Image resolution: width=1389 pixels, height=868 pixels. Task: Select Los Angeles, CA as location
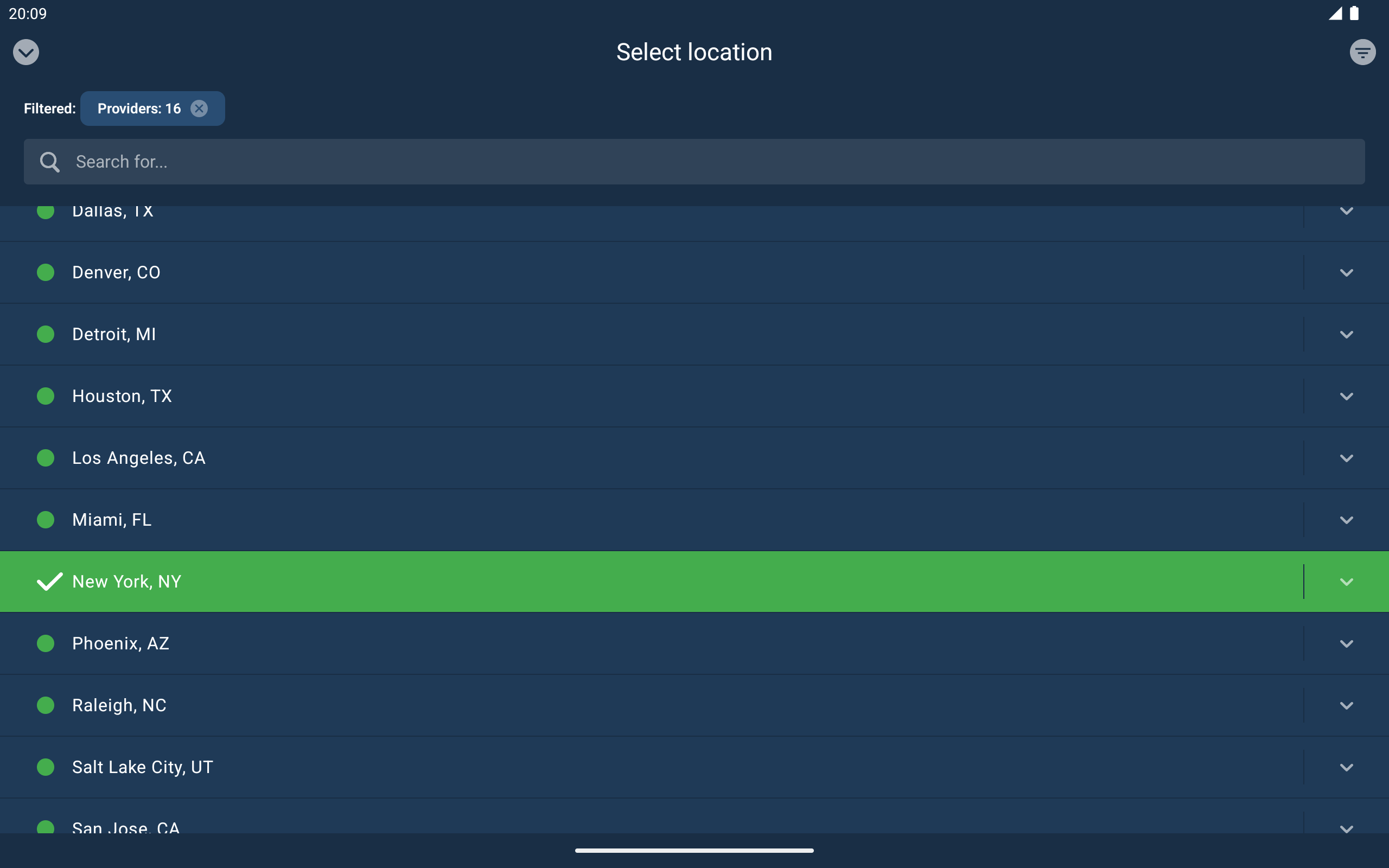click(138, 457)
